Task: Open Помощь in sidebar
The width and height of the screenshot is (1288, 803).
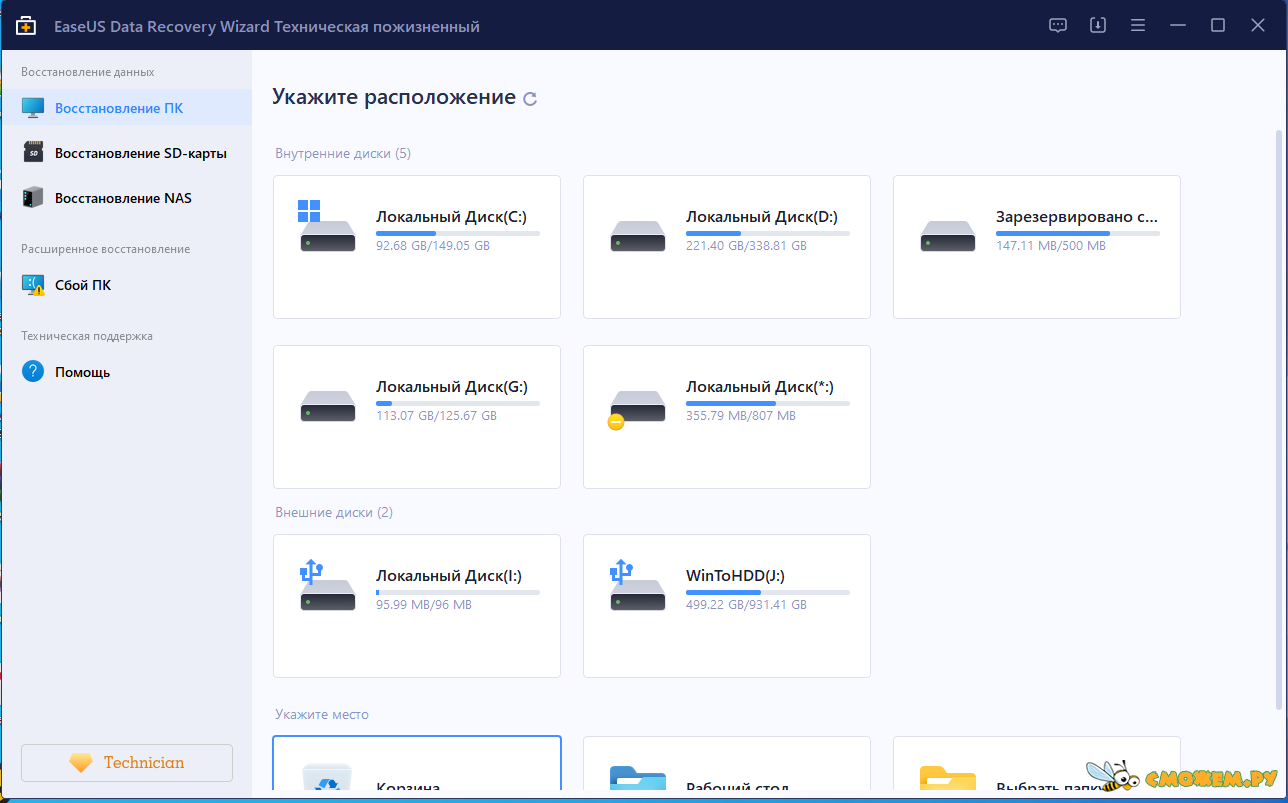Action: coord(126,372)
